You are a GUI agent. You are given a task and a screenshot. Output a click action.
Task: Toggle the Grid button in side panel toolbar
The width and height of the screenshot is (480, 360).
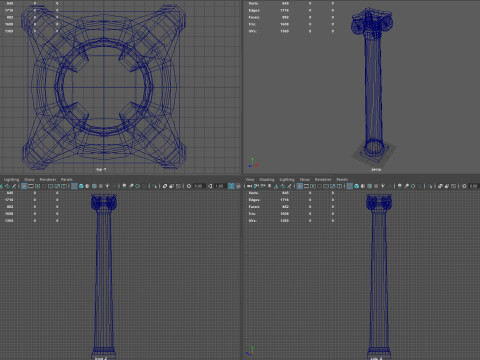[x=300, y=186]
